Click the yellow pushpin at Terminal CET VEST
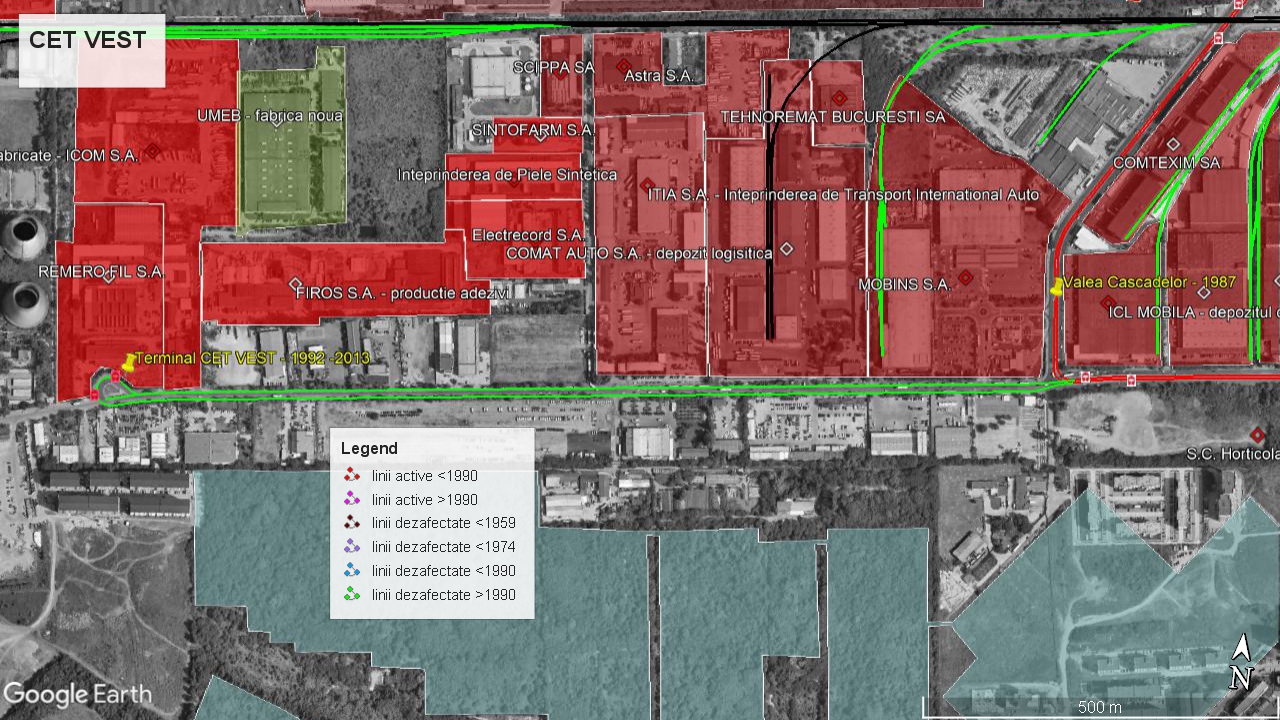 128,363
